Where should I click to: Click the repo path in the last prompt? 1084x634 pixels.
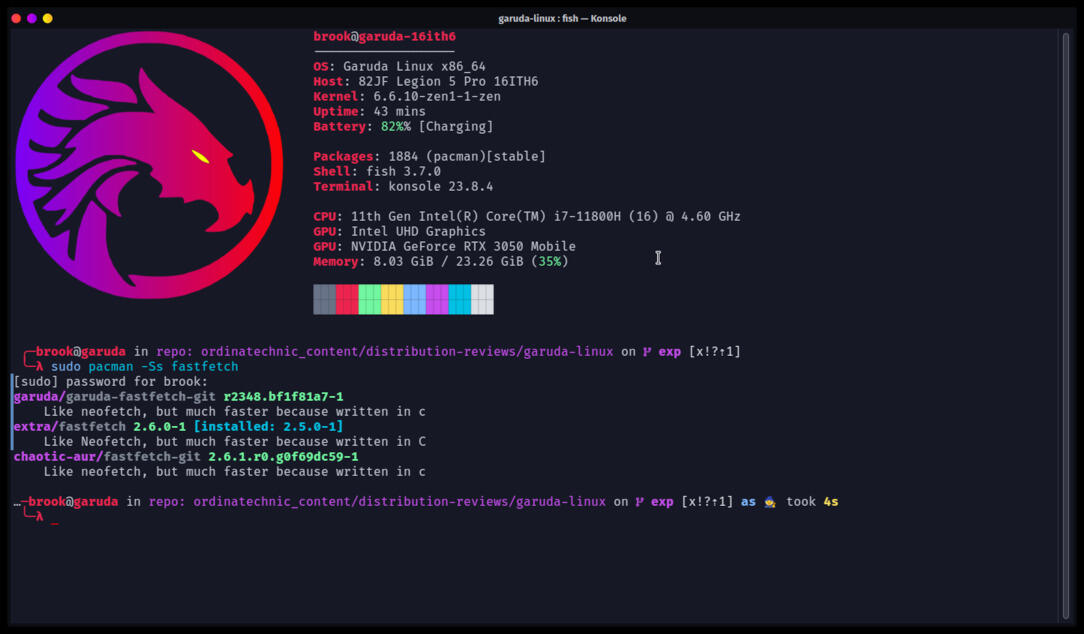pos(400,502)
